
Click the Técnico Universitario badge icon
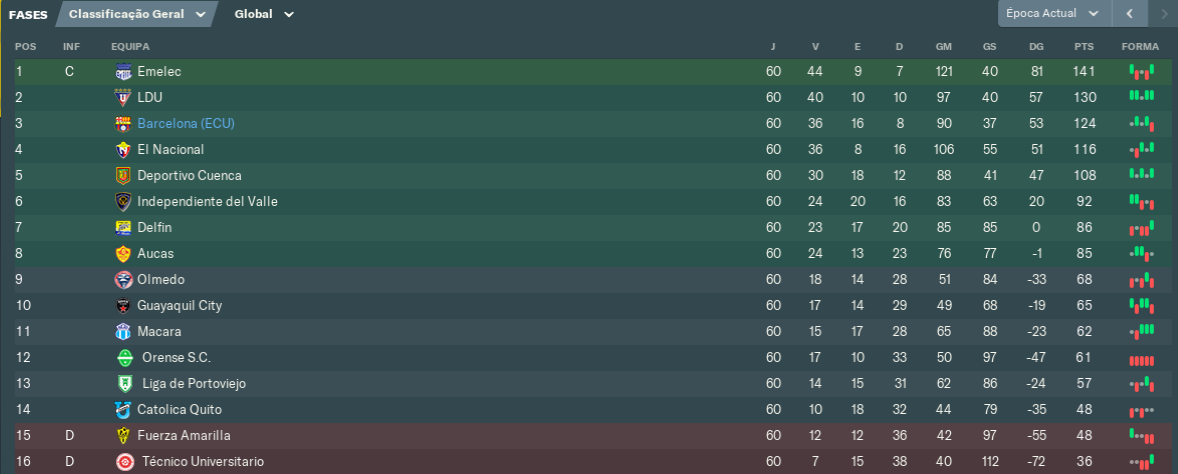tap(125, 462)
